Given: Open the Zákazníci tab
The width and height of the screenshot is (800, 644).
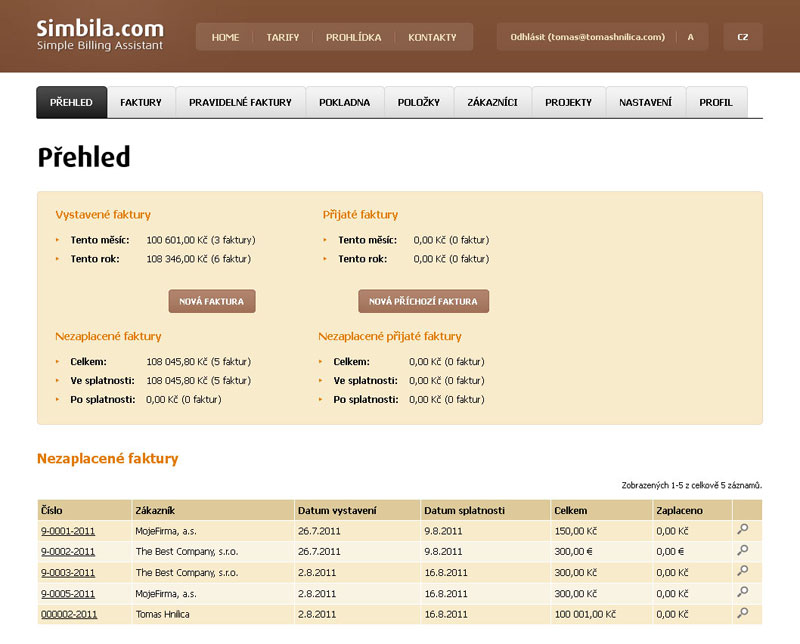Looking at the screenshot, I should click(492, 103).
